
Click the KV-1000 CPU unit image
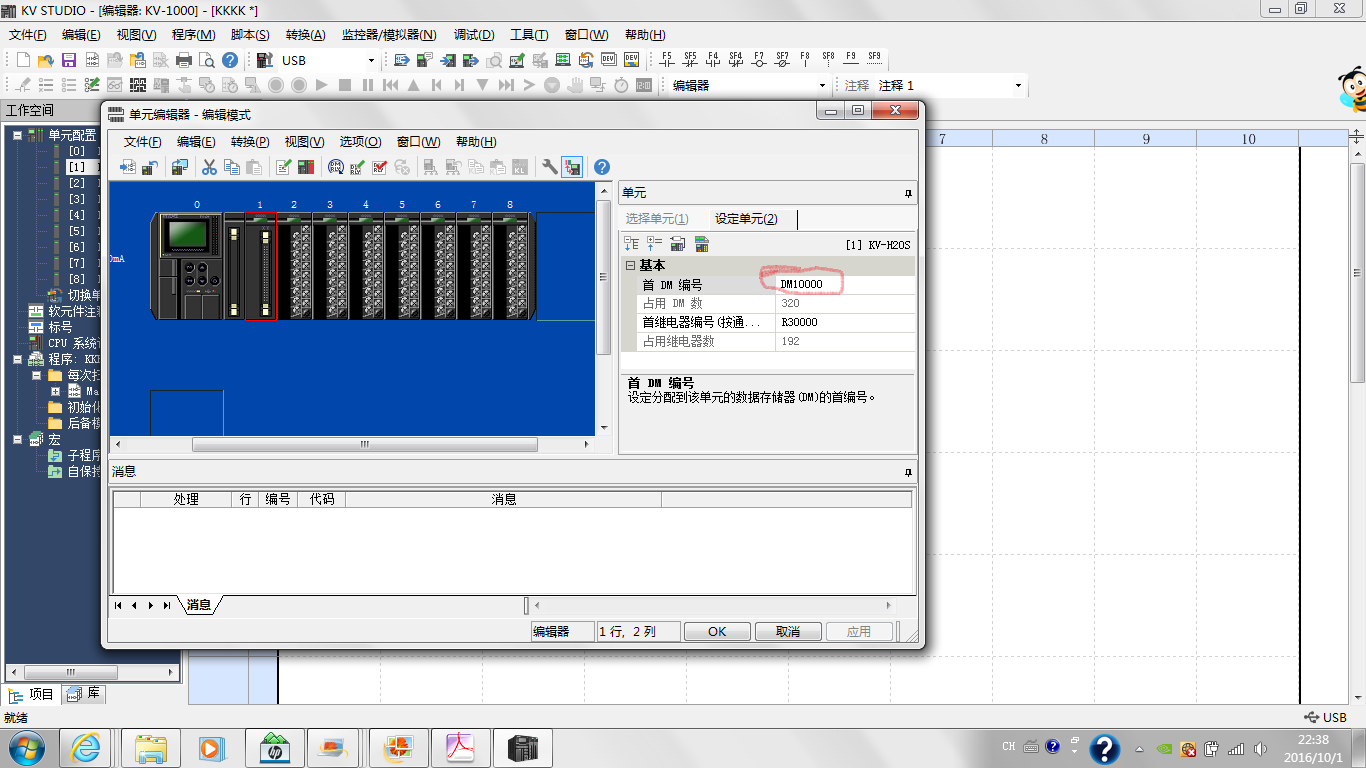tap(186, 266)
